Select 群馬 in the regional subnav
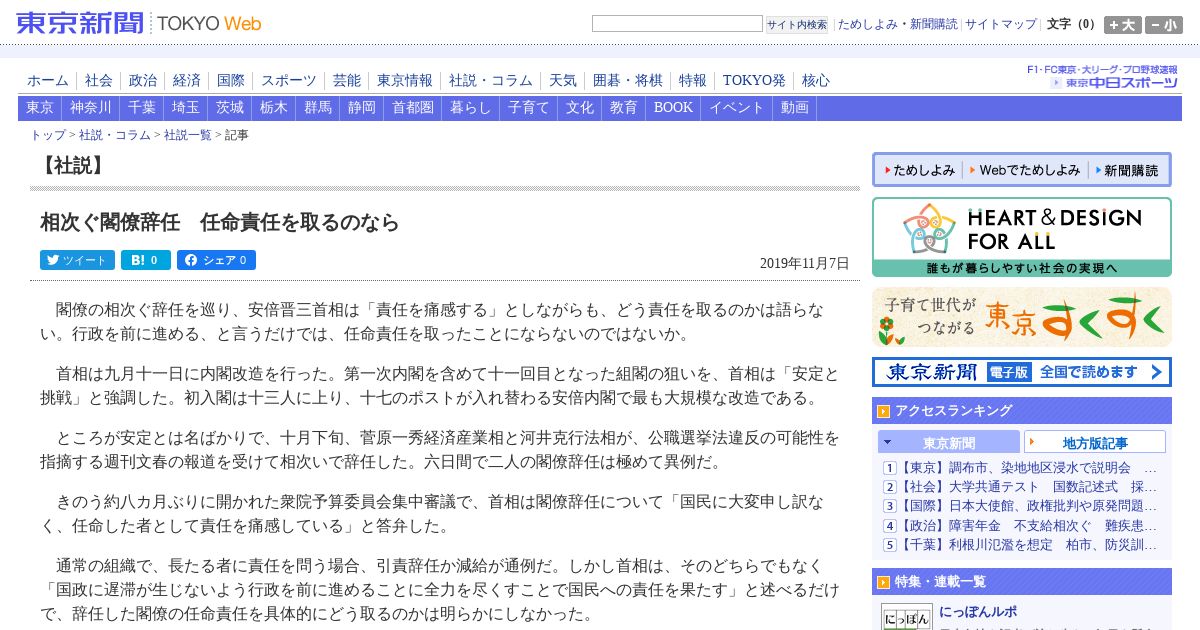The image size is (1200, 630). pyautogui.click(x=318, y=108)
